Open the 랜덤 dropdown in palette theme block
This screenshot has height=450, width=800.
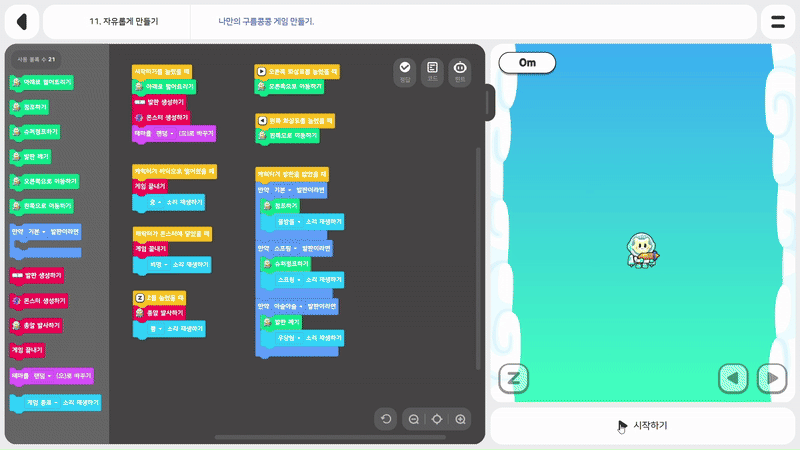coord(42,376)
